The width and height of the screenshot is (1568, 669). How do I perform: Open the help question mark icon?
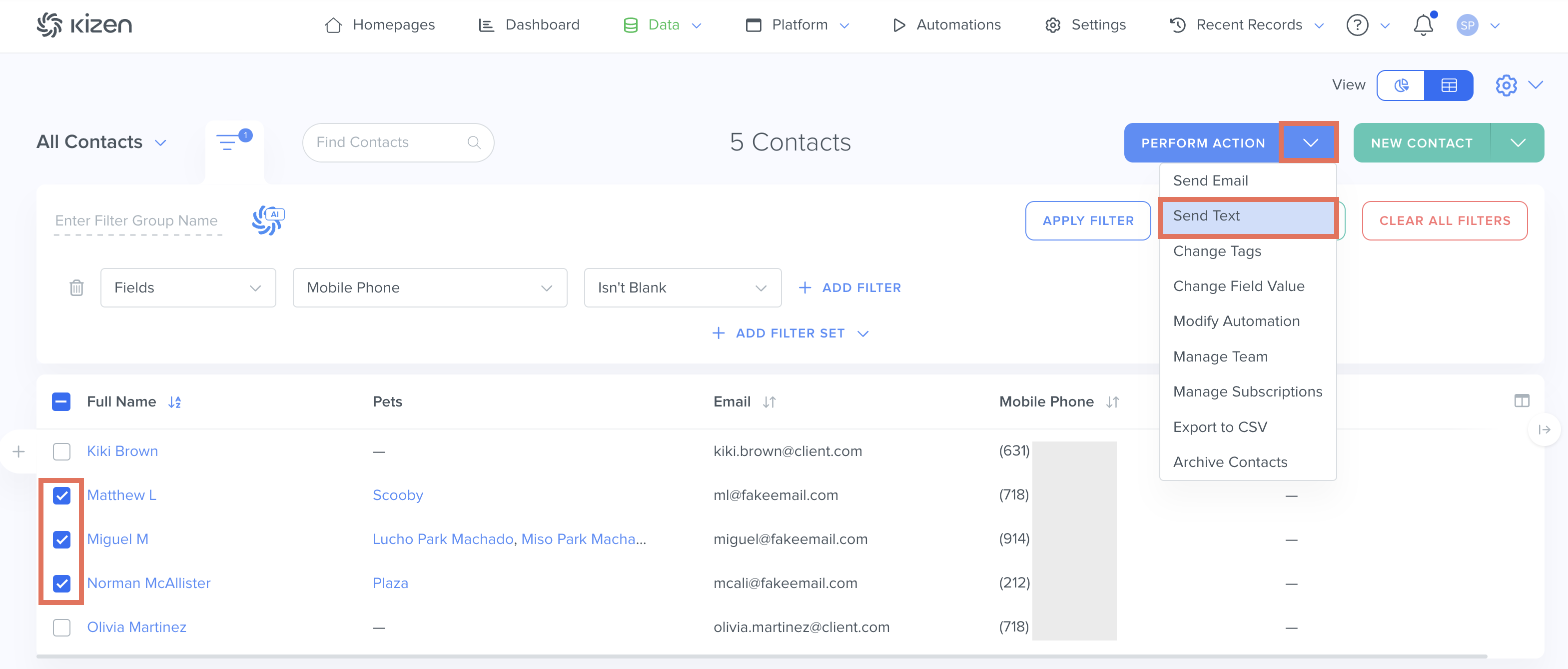tap(1357, 25)
